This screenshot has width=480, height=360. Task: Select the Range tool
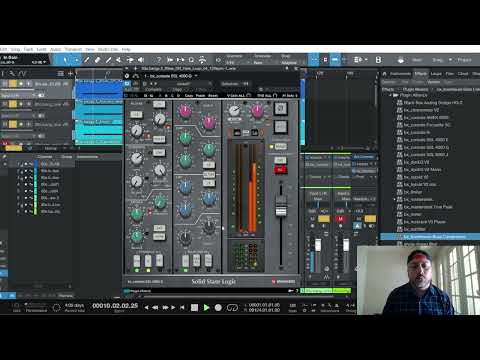tap(76, 60)
